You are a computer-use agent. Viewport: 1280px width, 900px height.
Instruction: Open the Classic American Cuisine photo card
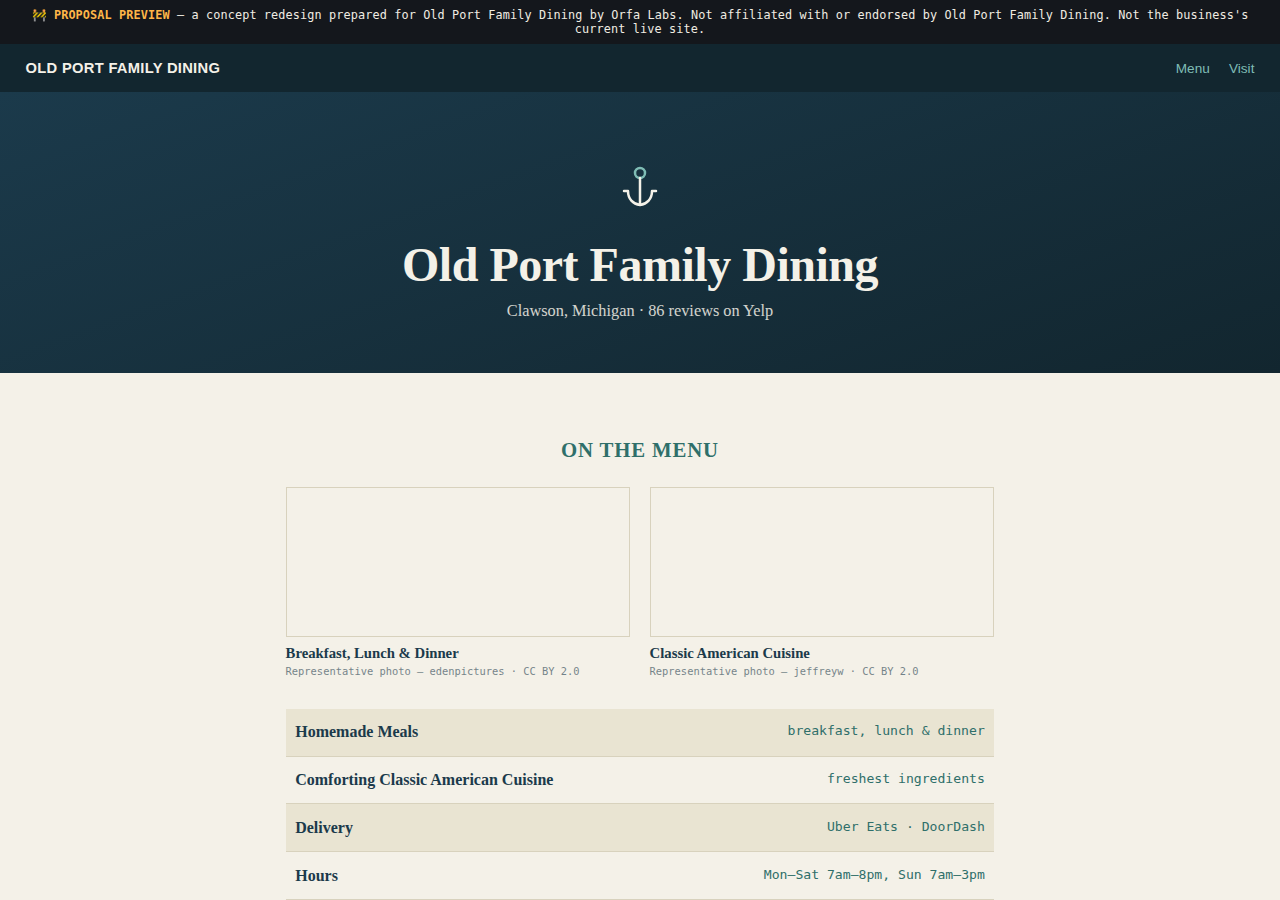coord(822,562)
